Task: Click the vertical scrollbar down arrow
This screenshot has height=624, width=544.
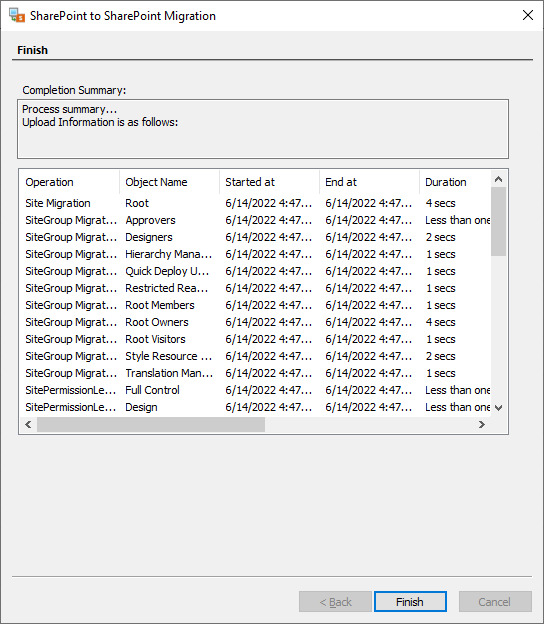Action: (498, 408)
